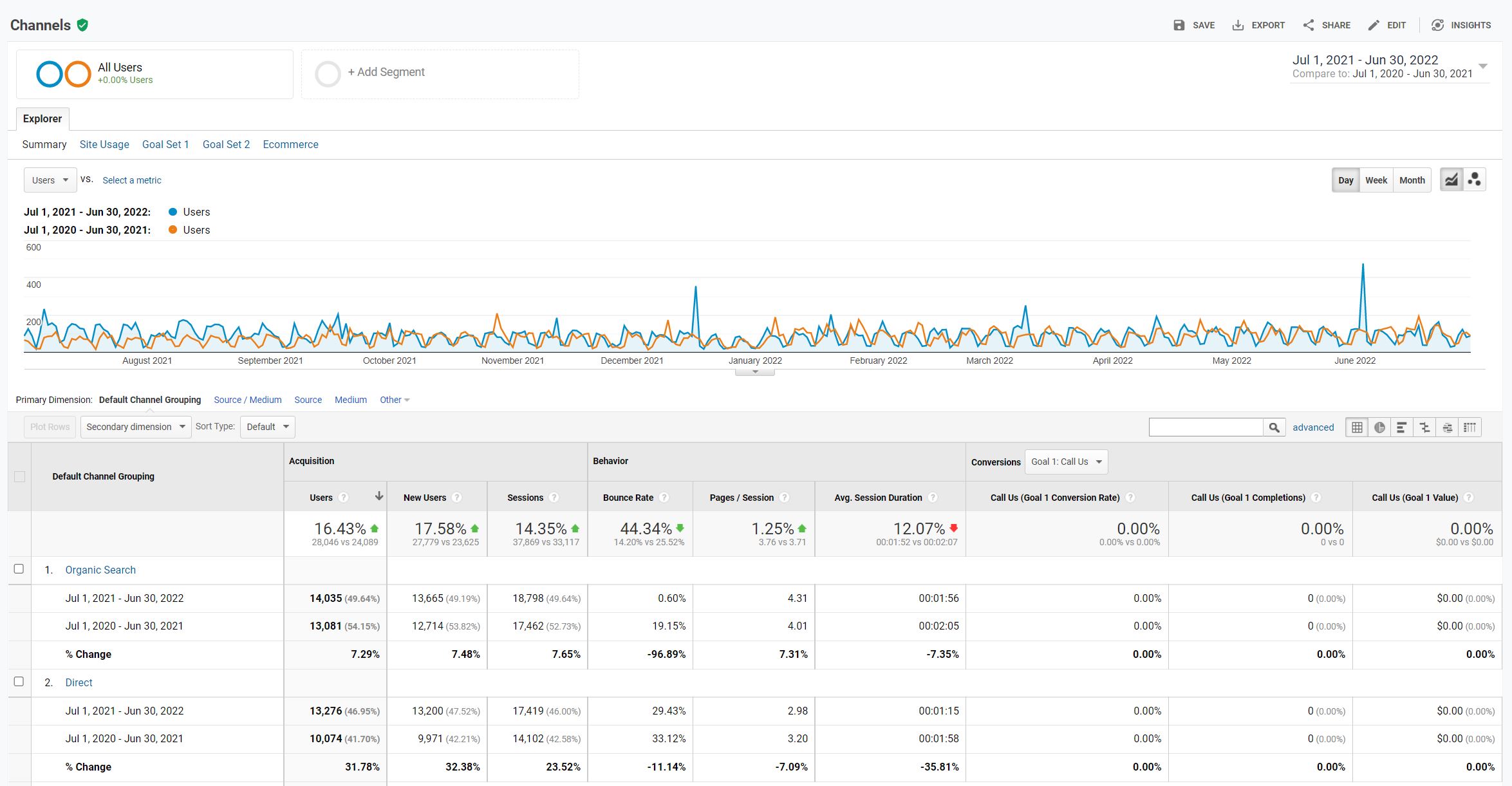Click help icon next to Sessions
Image resolution: width=1512 pixels, height=786 pixels.
554,498
